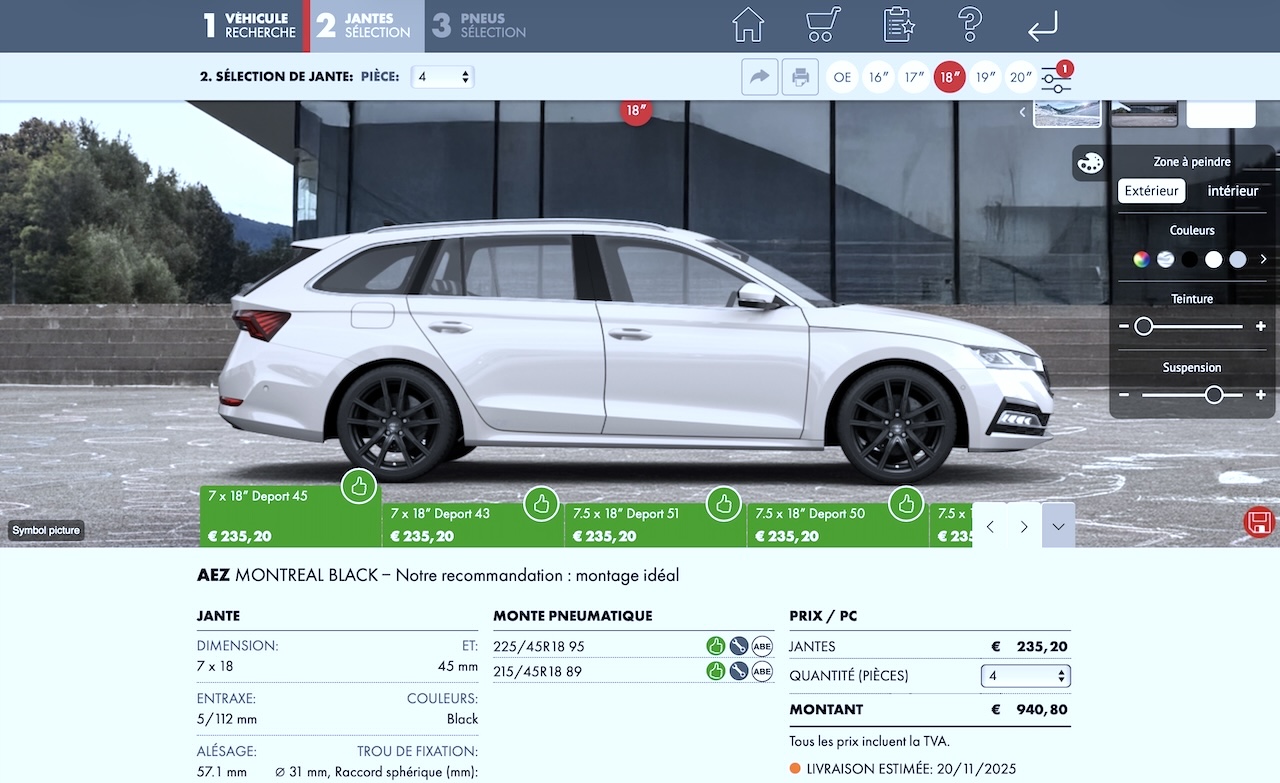Screen dimensions: 1280x783
Task: Select the 19″ wheel size filter
Action: (985, 77)
